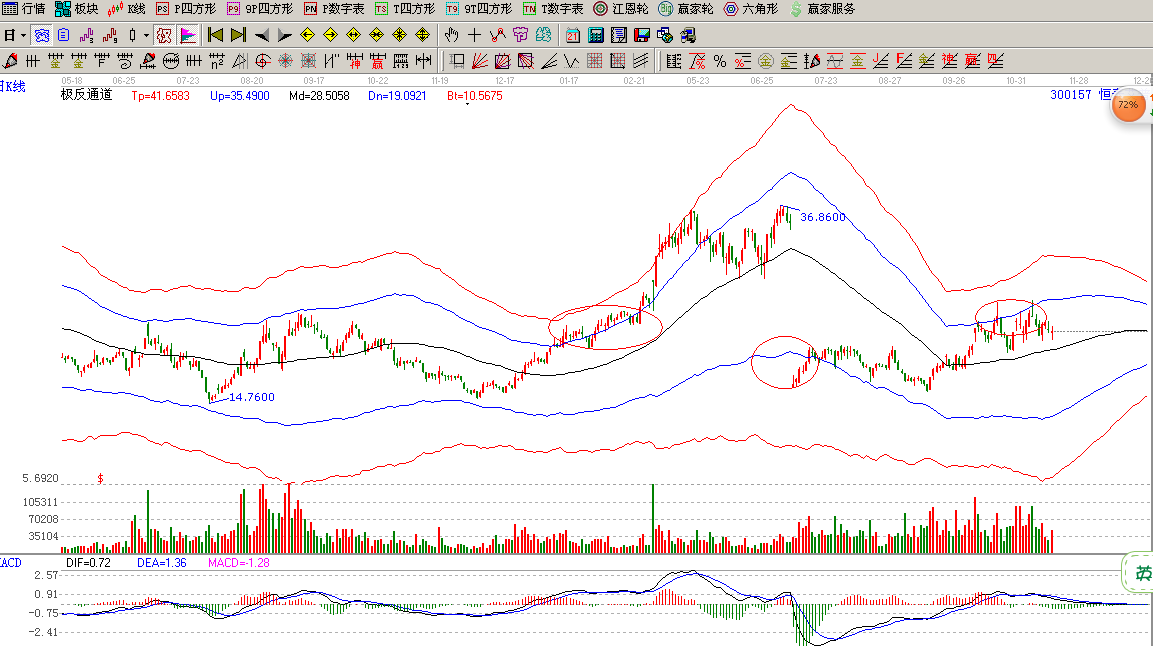Click the black left arrow icon
The width and height of the screenshot is (1153, 646).
262,35
